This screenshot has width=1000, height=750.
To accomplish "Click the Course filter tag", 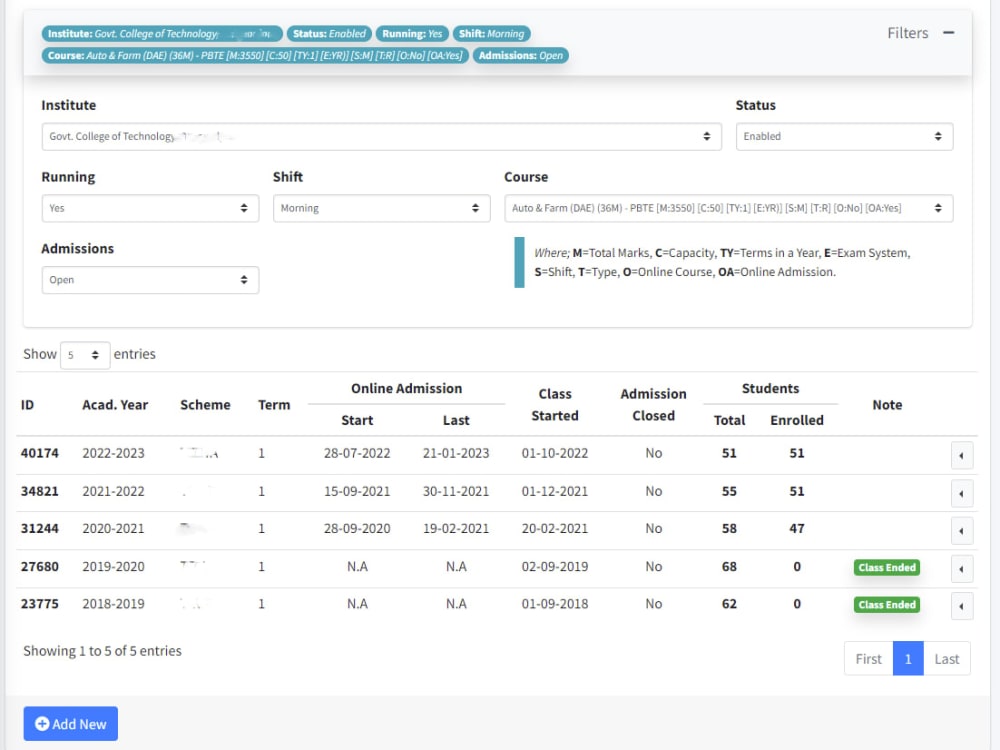I will [x=255, y=55].
